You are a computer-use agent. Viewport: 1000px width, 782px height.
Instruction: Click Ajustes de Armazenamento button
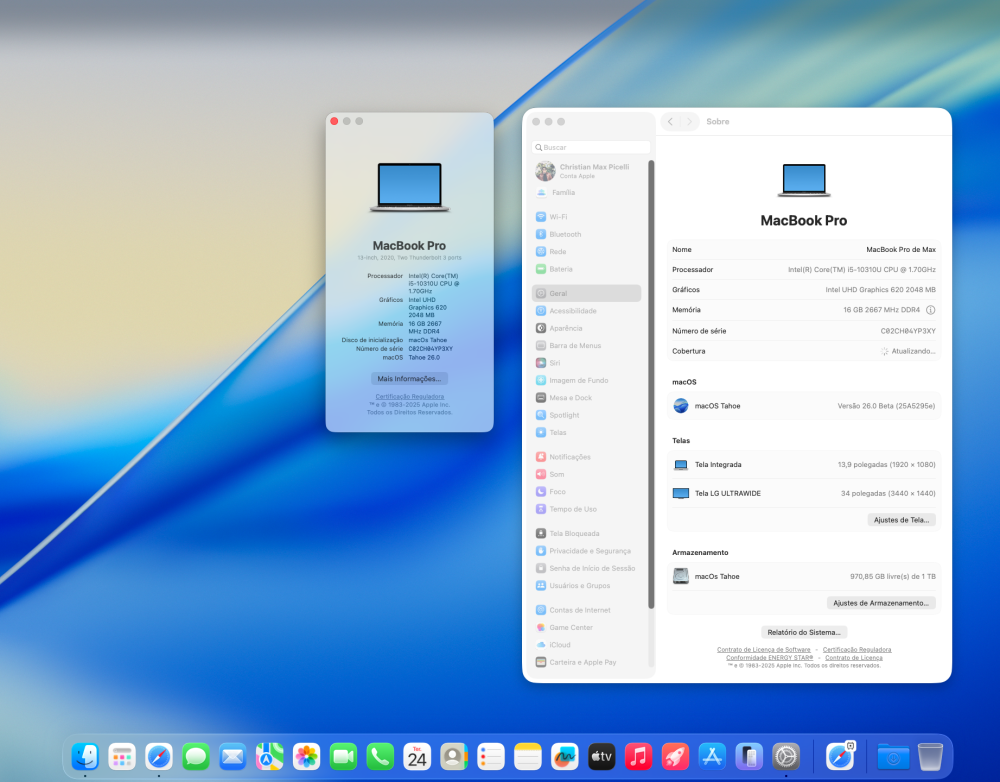tap(881, 603)
